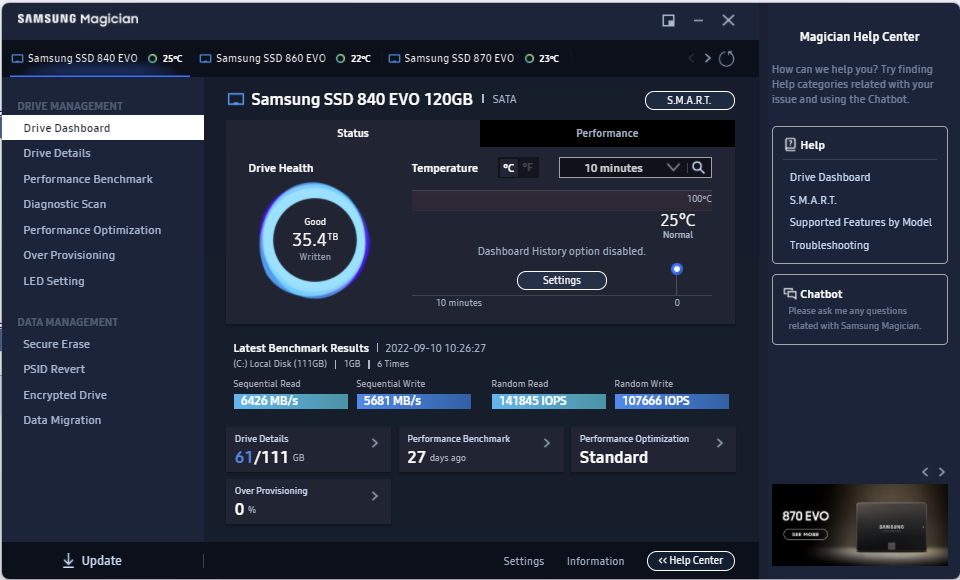Switch temperature unit to Fahrenheit
This screenshot has width=960, height=580.
pos(528,167)
